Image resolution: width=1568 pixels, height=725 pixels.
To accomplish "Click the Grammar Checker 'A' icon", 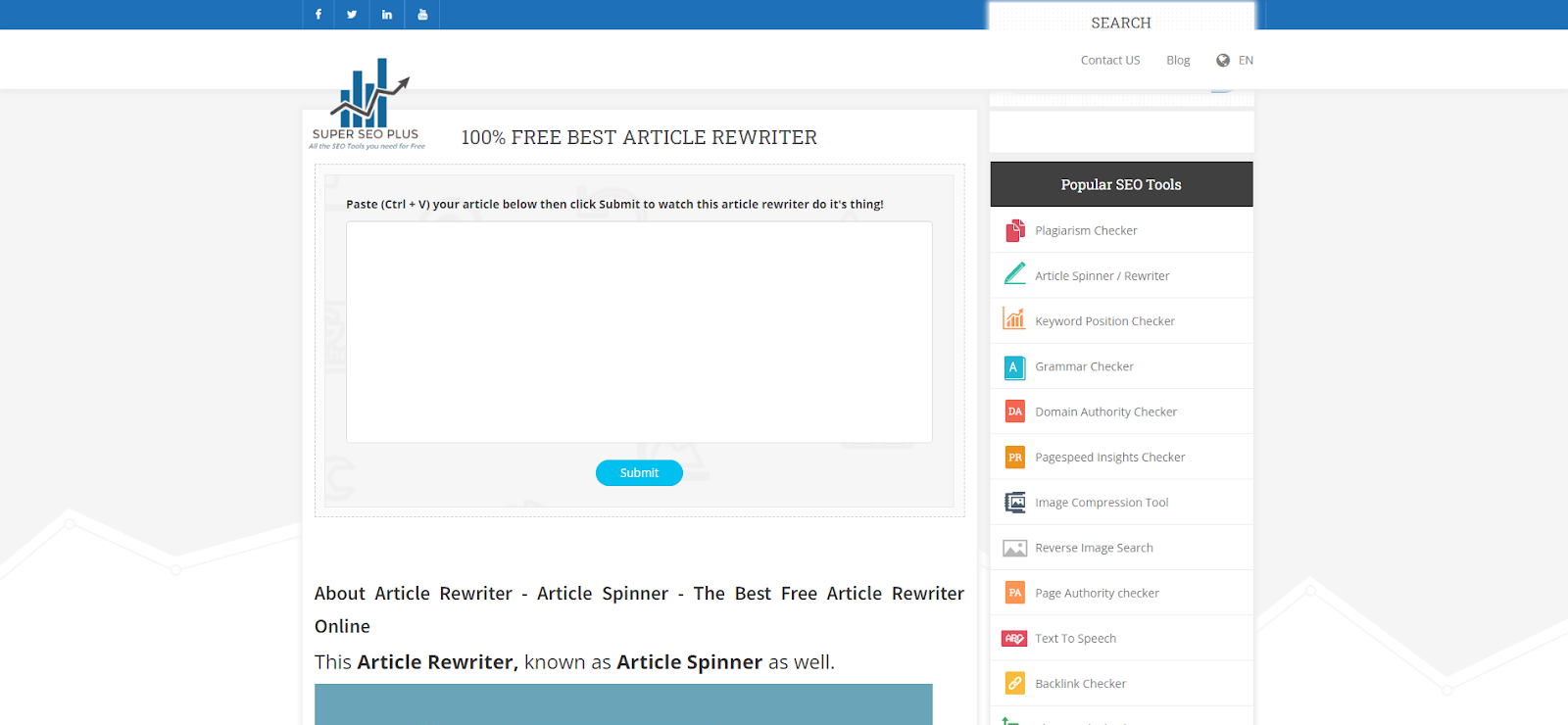I will pos(1014,366).
